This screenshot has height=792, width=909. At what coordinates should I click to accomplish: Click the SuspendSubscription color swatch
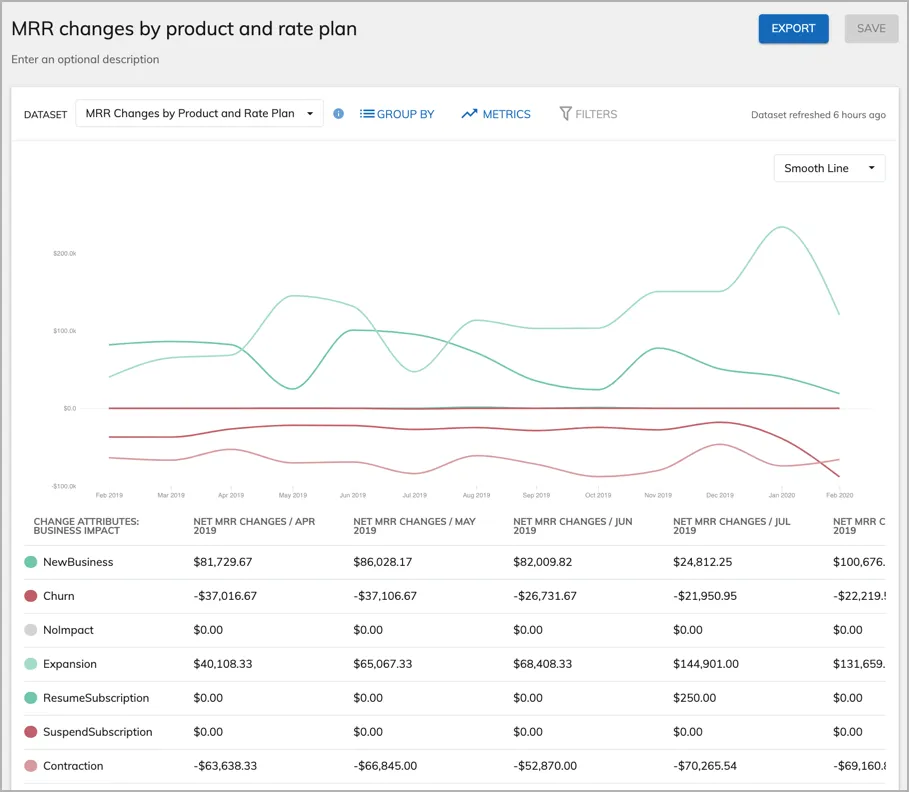click(31, 732)
